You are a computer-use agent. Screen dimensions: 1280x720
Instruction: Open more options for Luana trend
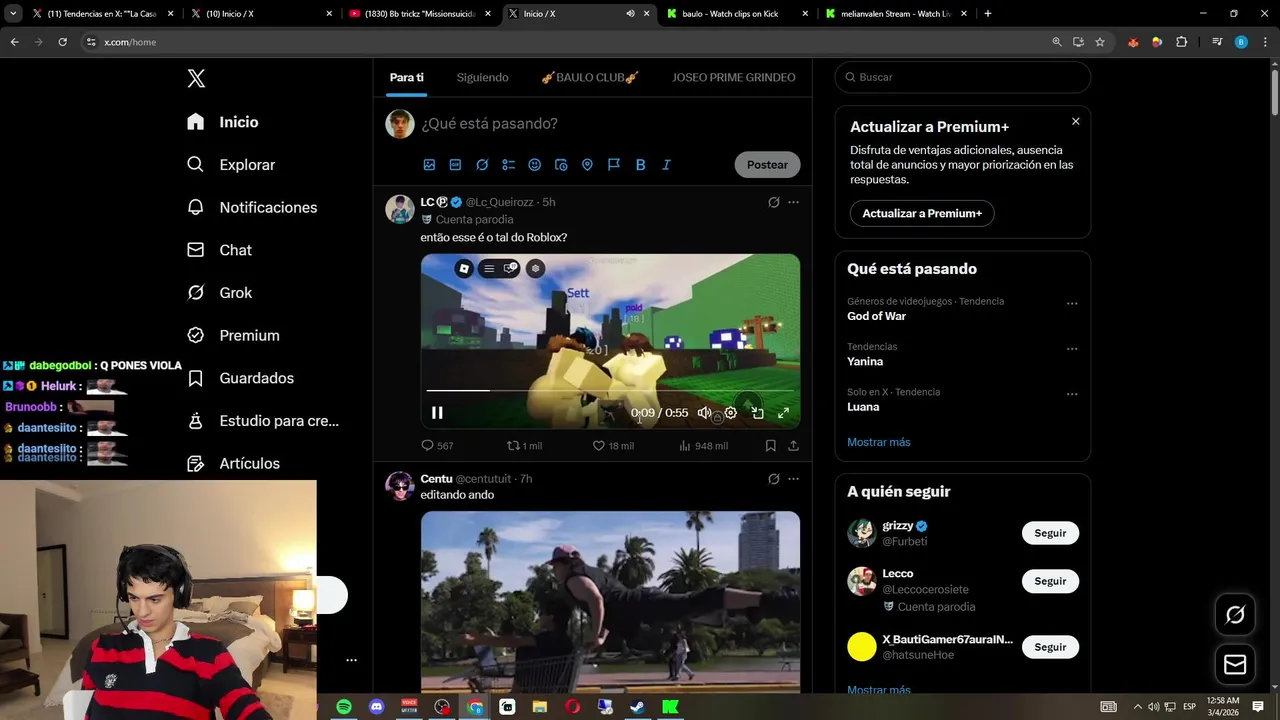(1072, 394)
